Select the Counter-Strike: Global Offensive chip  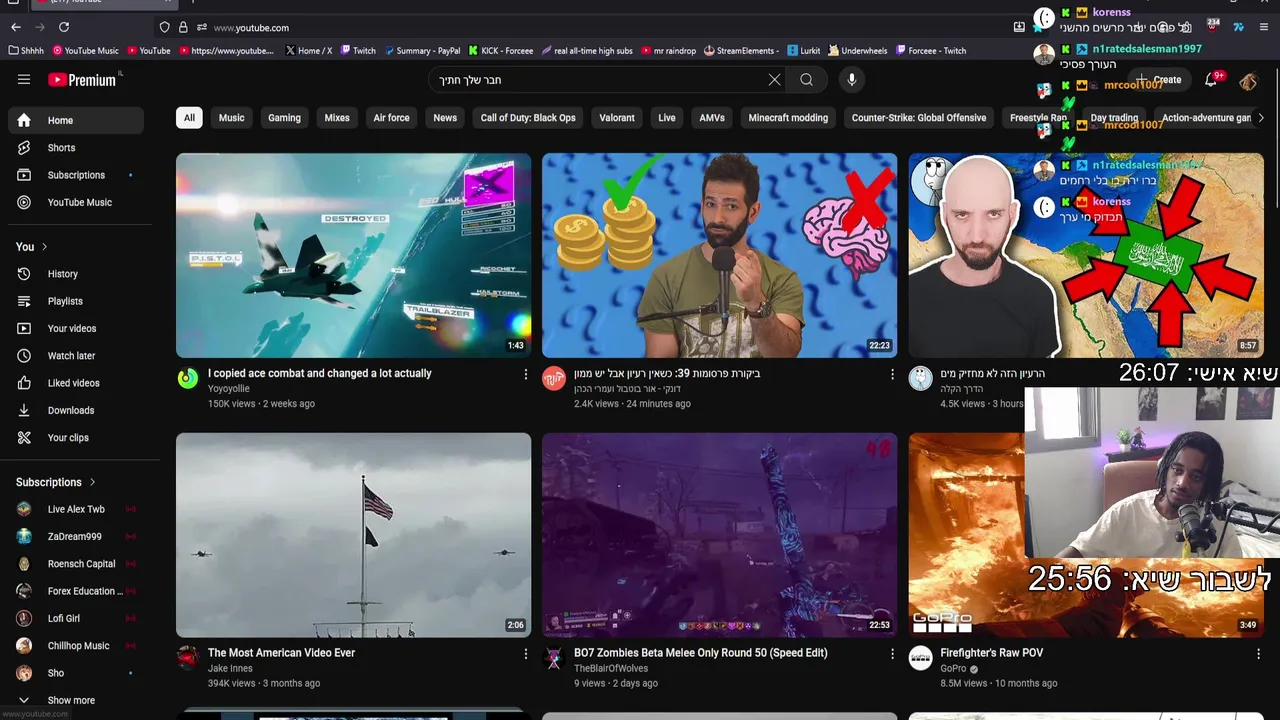click(919, 118)
